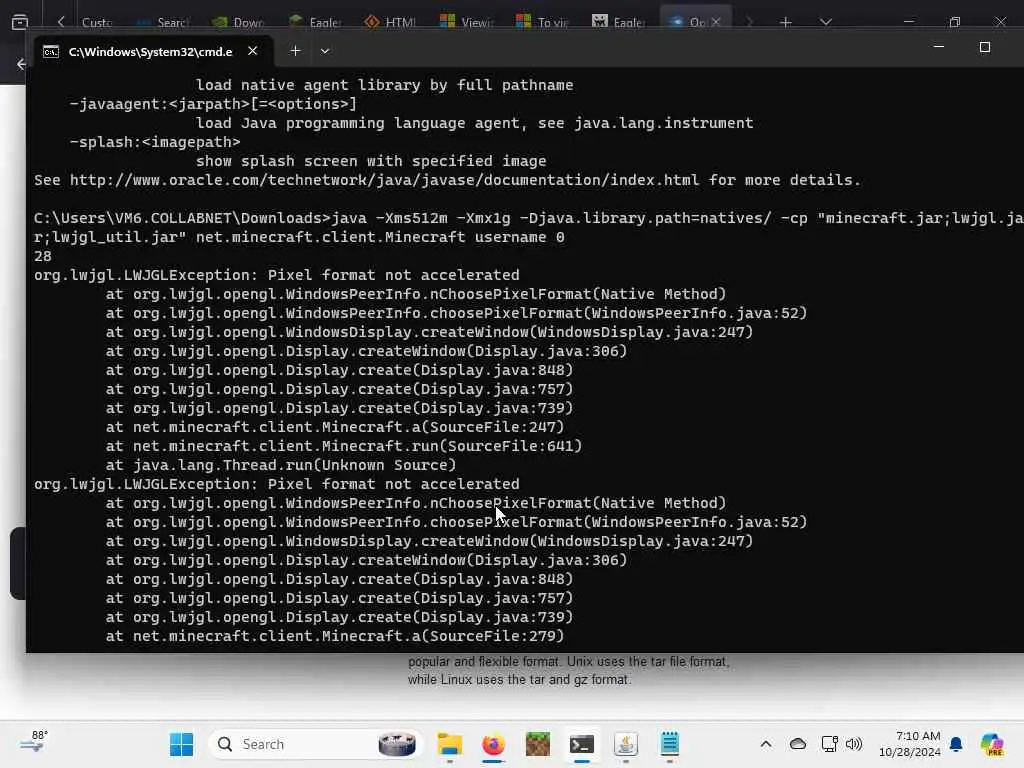Go back in the browser window
The image size is (1024, 768).
(22, 64)
